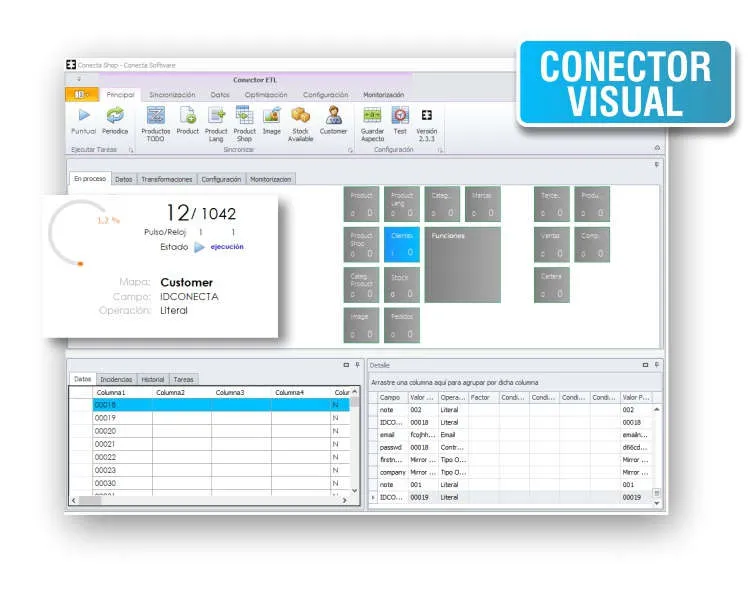Select the Cartera tile
Image resolution: width=751 pixels, height=595 pixels.
pos(552,285)
